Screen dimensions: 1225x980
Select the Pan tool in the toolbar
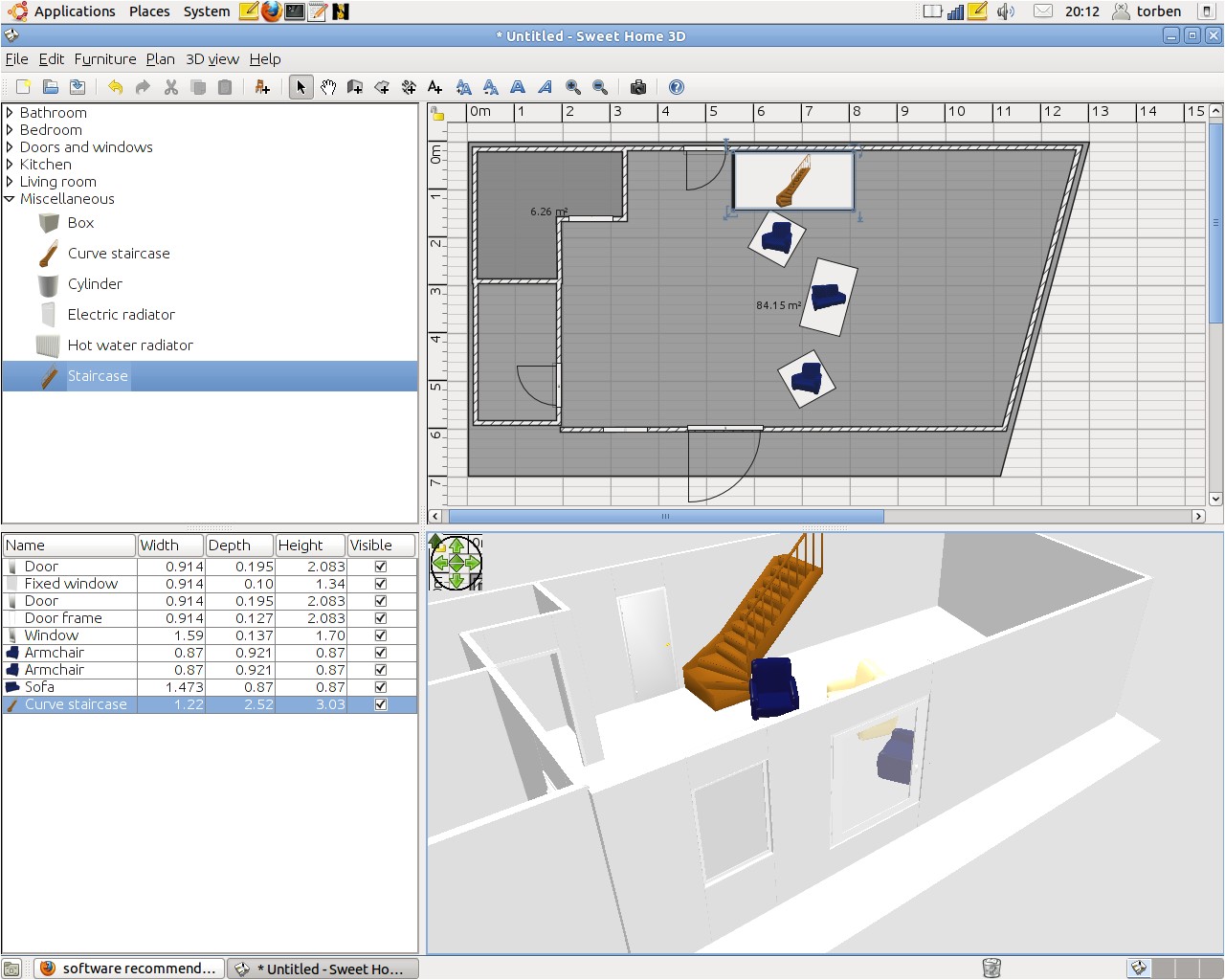pyautogui.click(x=328, y=87)
